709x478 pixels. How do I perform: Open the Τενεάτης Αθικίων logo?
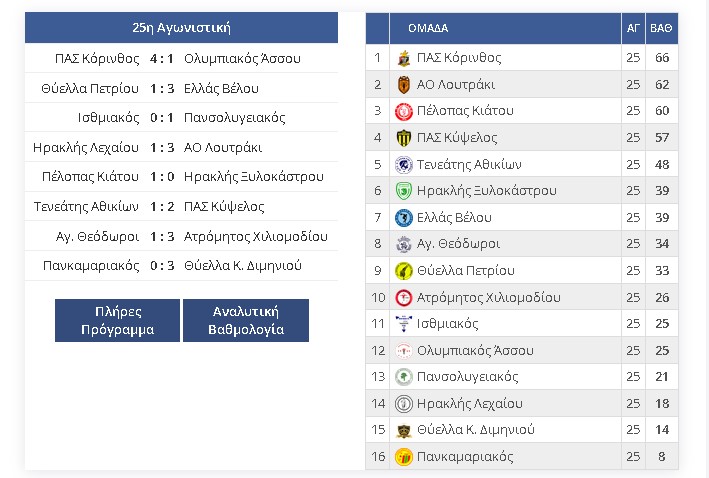pyautogui.click(x=403, y=165)
